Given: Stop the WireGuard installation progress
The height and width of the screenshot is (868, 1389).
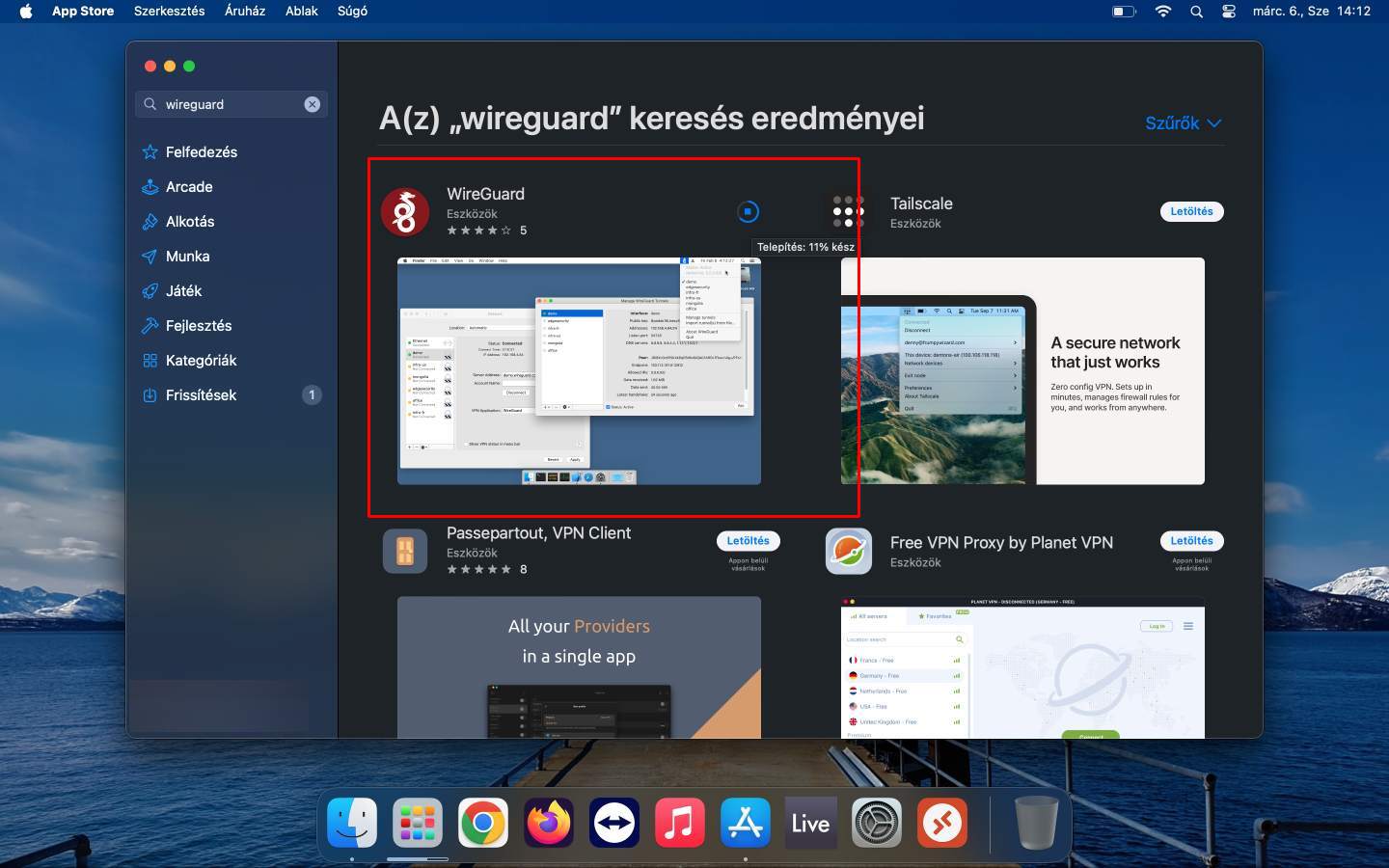Looking at the screenshot, I should click(x=748, y=211).
